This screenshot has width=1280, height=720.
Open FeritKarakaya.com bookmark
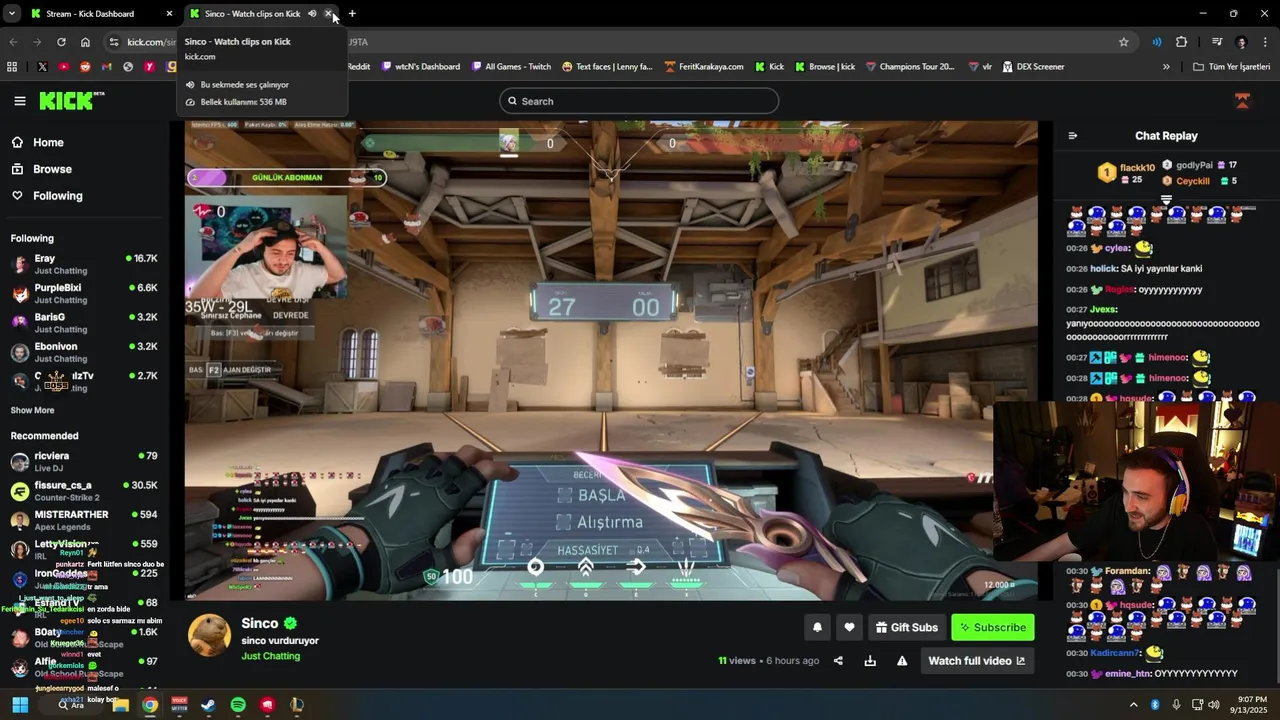tap(704, 67)
